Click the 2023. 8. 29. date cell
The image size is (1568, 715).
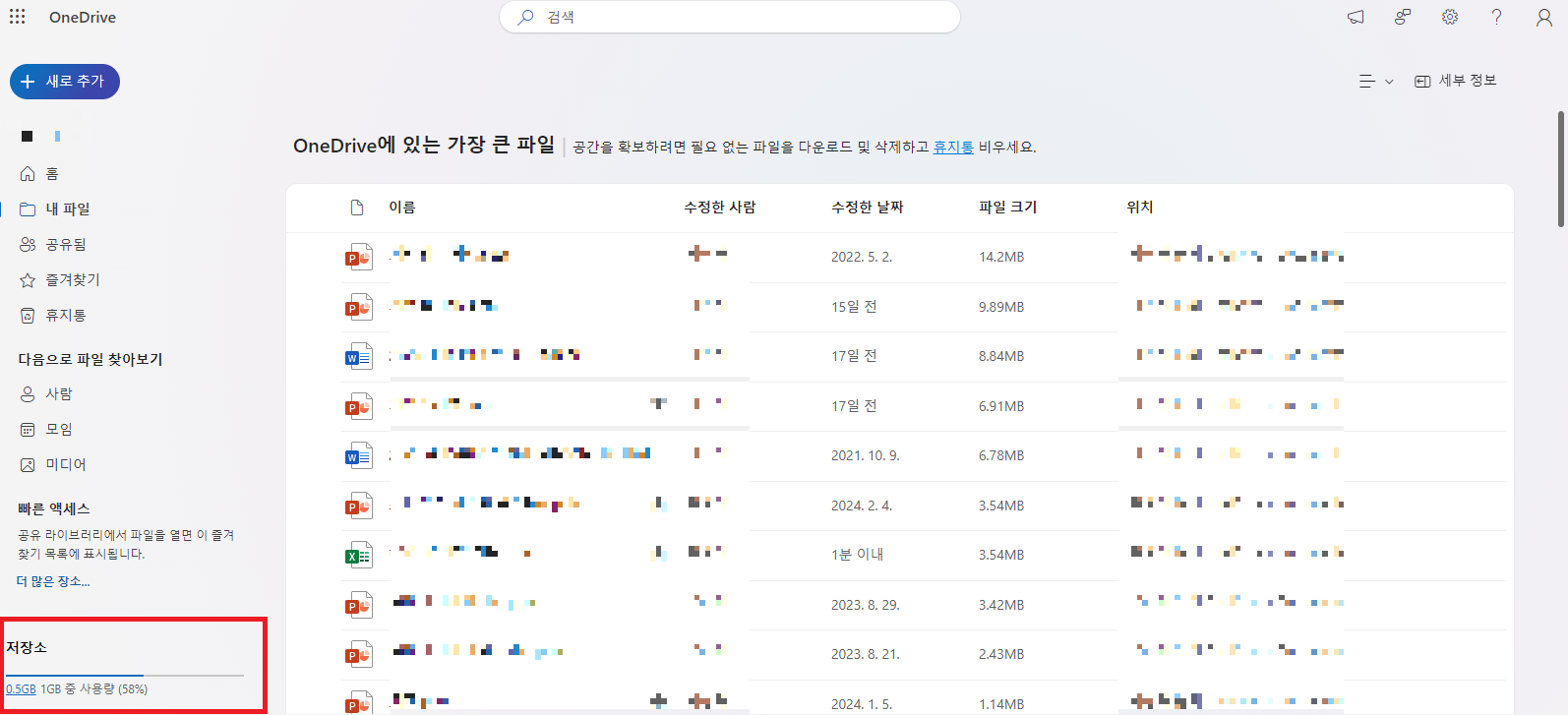pyautogui.click(x=866, y=605)
